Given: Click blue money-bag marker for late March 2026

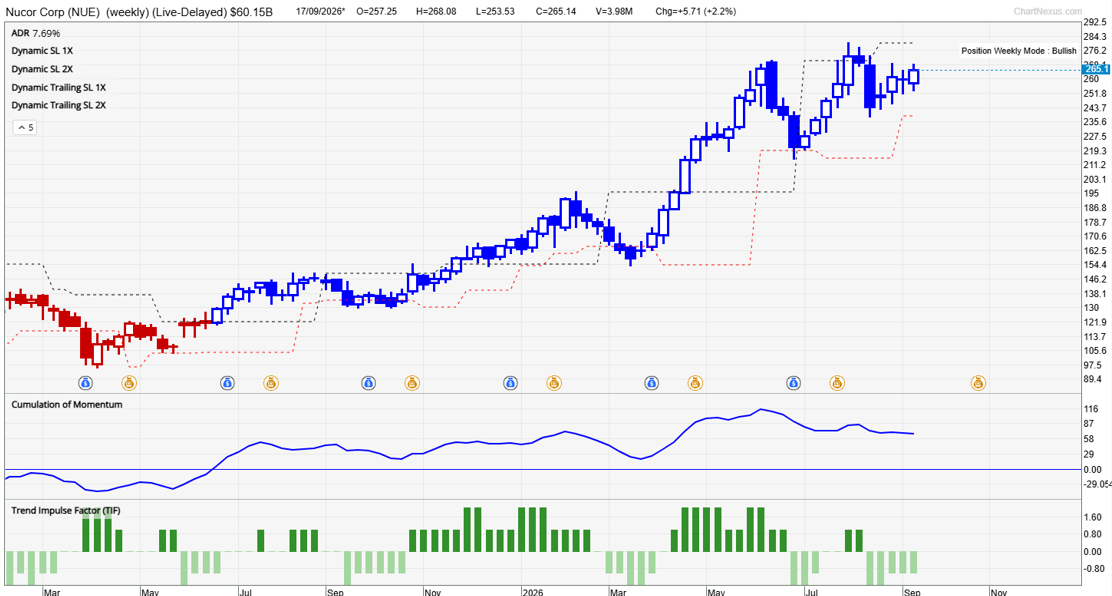Looking at the screenshot, I should (652, 383).
